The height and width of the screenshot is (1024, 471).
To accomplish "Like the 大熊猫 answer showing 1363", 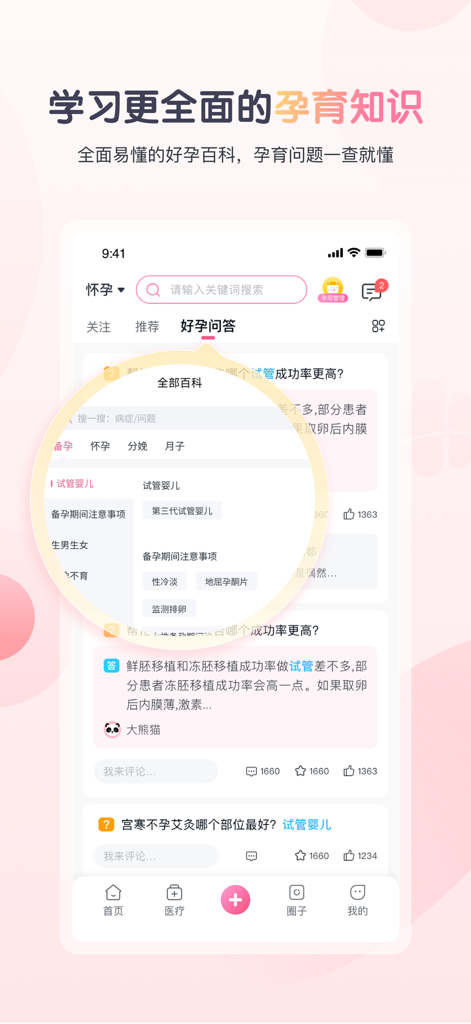I will point(360,771).
